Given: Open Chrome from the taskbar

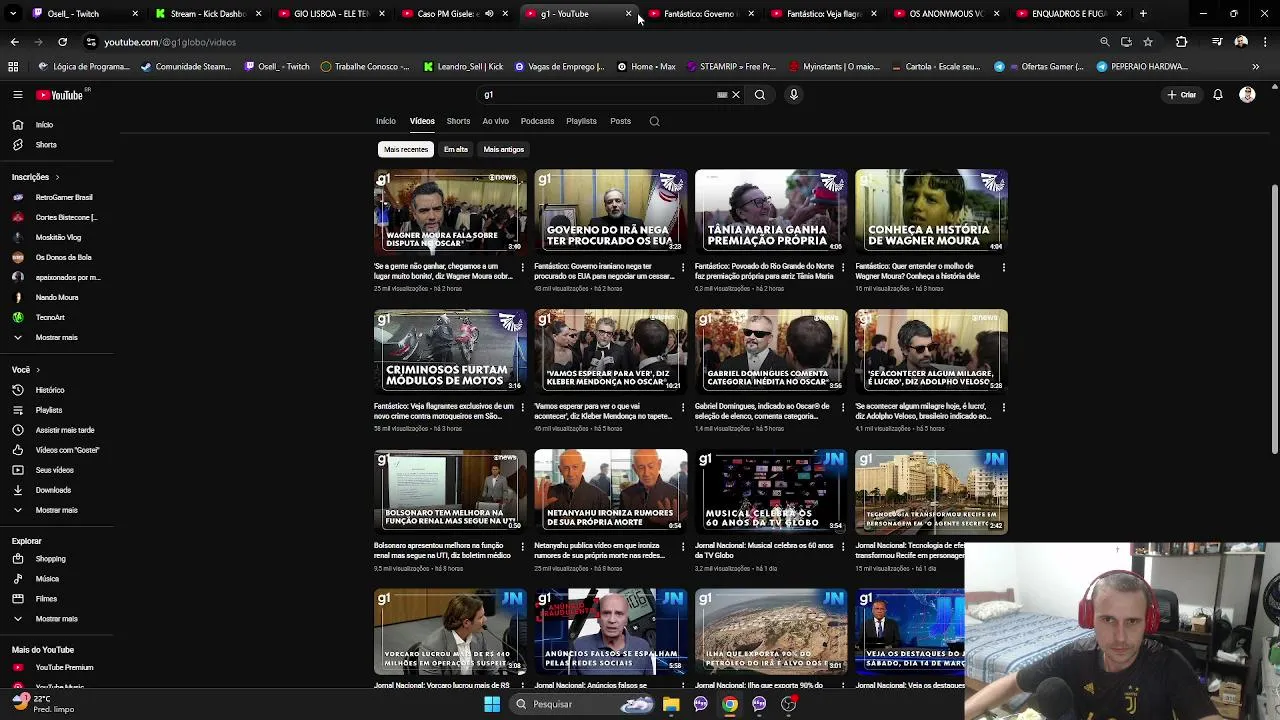Looking at the screenshot, I should [x=730, y=704].
